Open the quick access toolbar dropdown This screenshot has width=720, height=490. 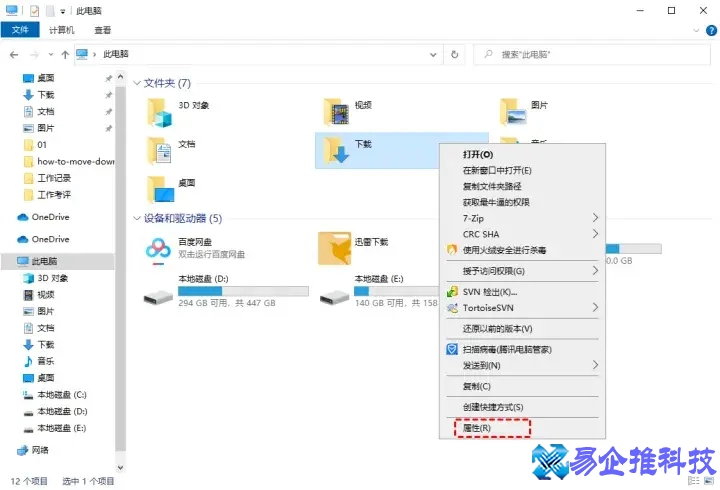(x=63, y=11)
